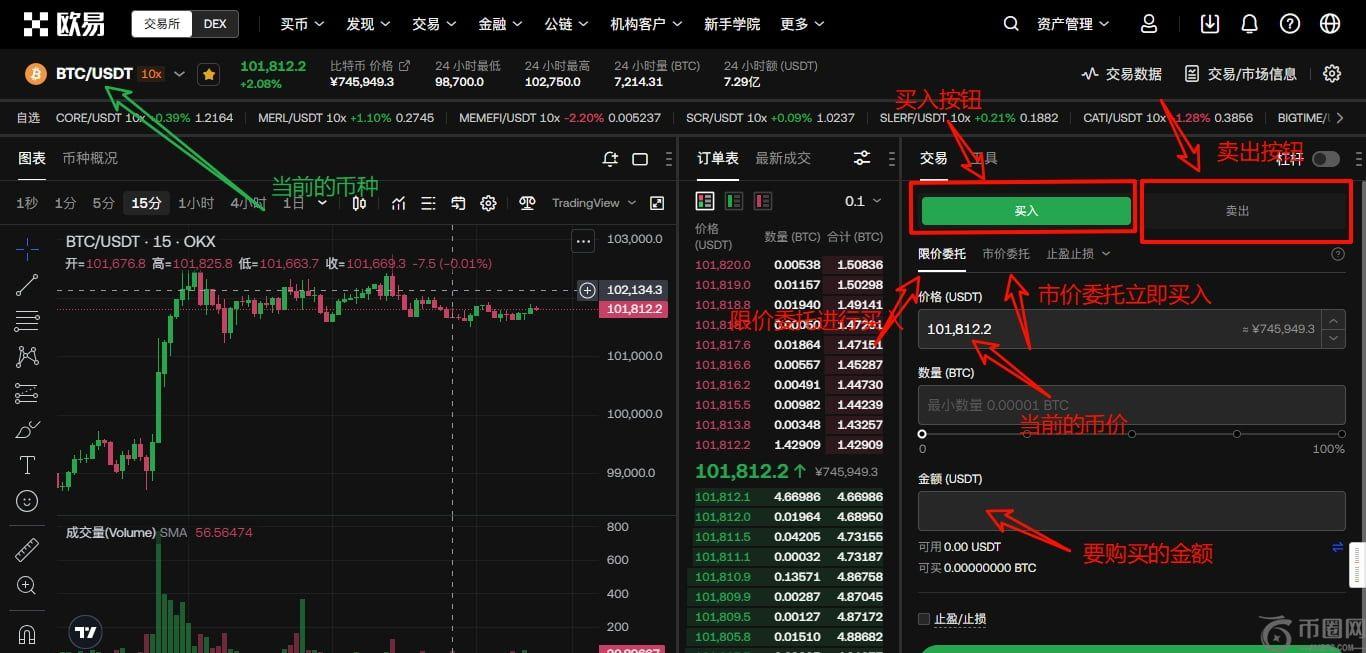Select the zoom in tool
This screenshot has width=1366, height=653.
pos(27,586)
